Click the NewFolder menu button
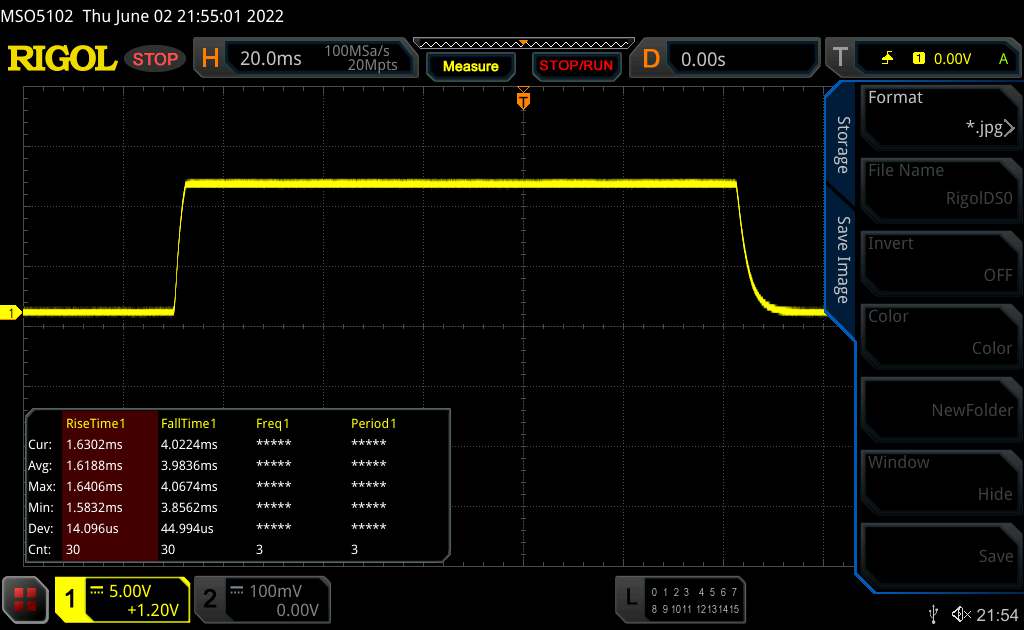1024x630 pixels. pos(940,407)
